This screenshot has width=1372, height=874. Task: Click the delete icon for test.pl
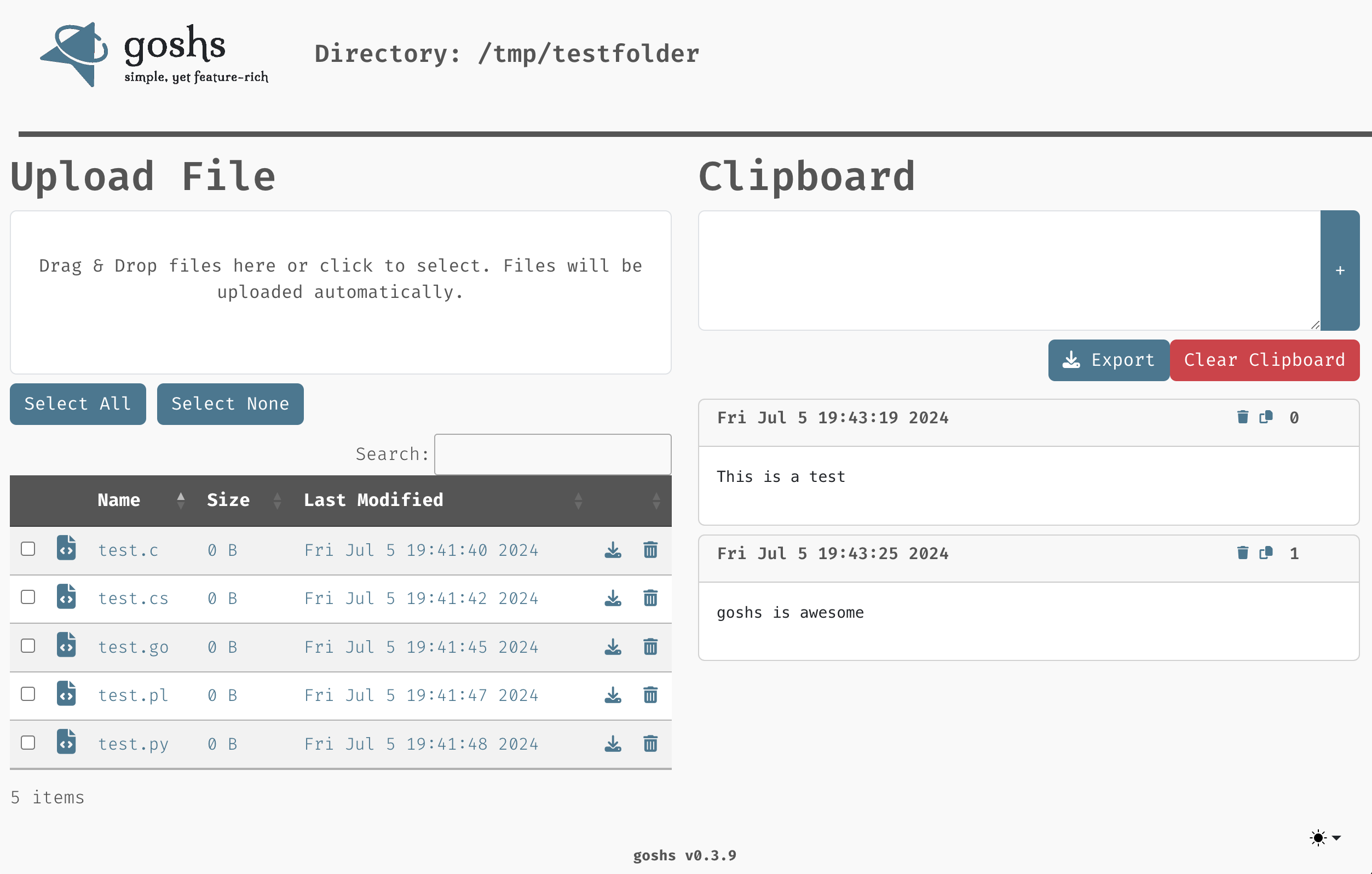(650, 695)
